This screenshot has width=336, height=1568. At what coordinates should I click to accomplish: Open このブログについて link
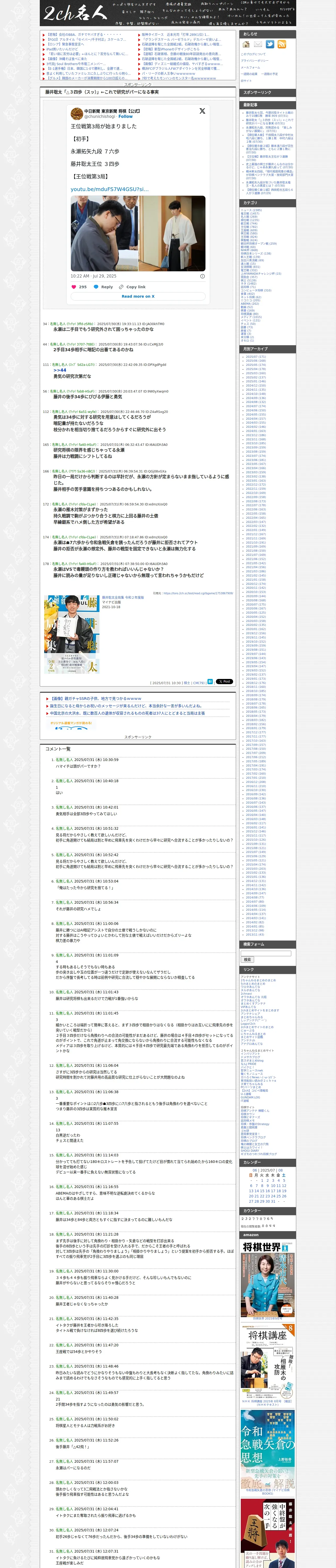(x=253, y=54)
